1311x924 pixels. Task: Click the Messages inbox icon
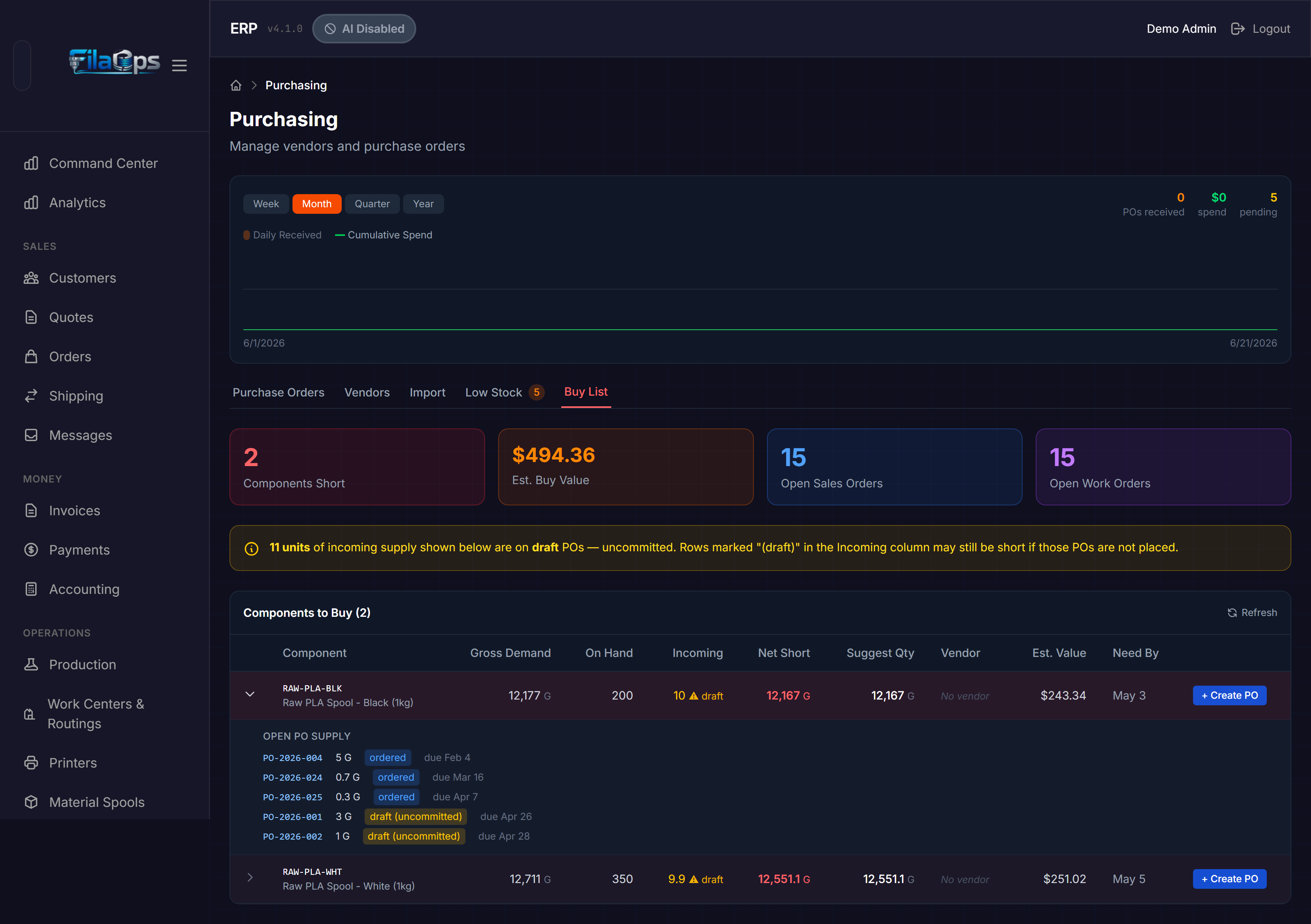click(31, 435)
